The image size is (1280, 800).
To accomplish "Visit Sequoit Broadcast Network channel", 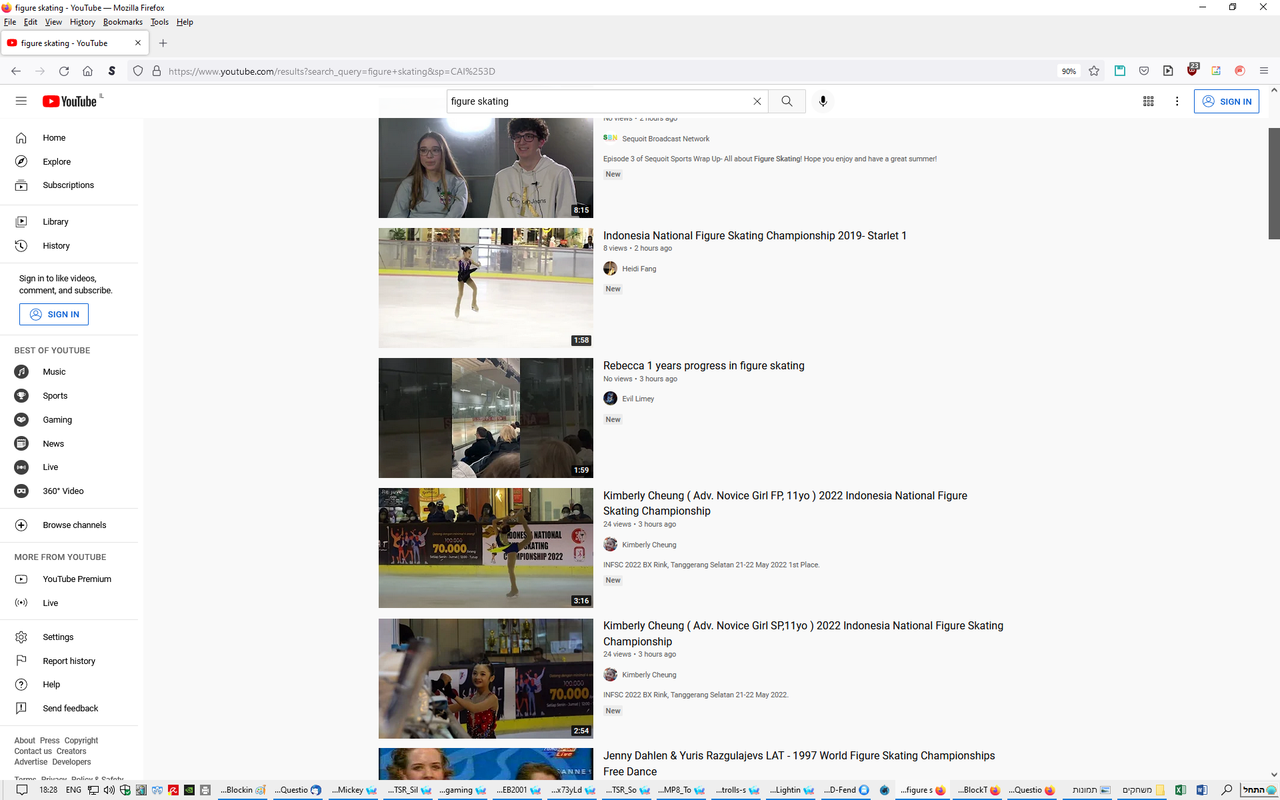I will (x=666, y=139).
